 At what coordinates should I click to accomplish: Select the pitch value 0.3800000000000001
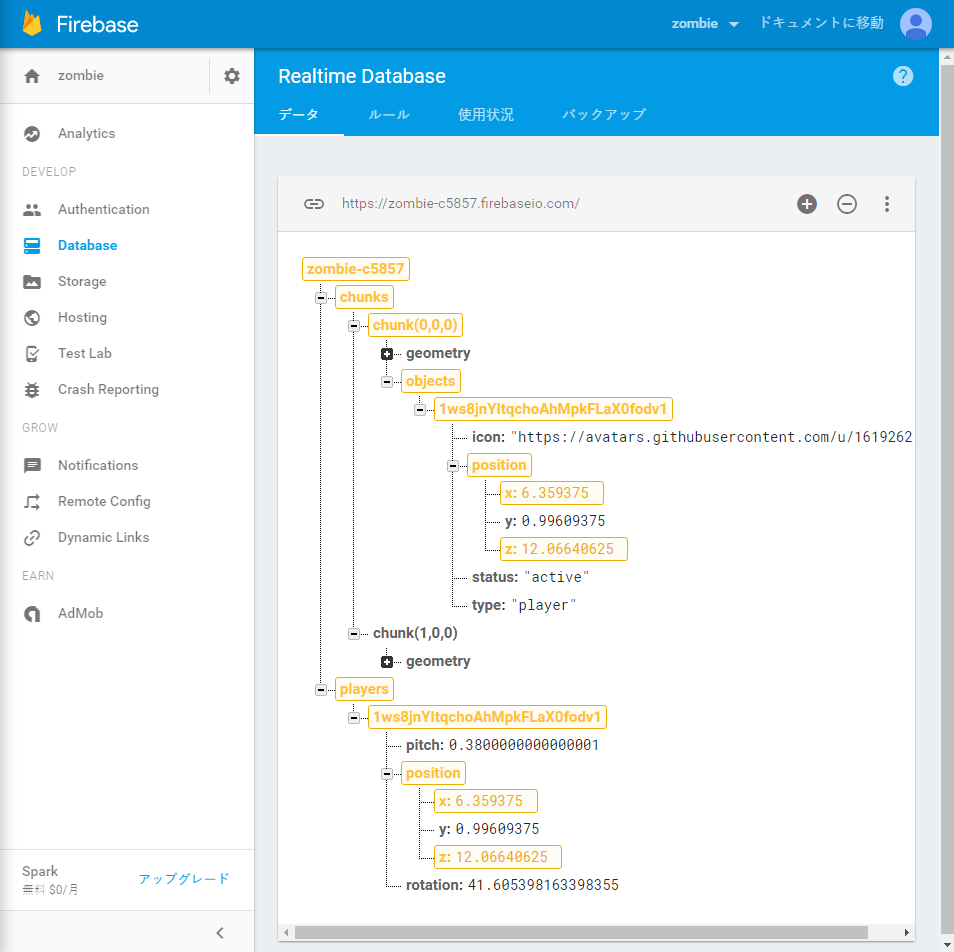(x=524, y=745)
